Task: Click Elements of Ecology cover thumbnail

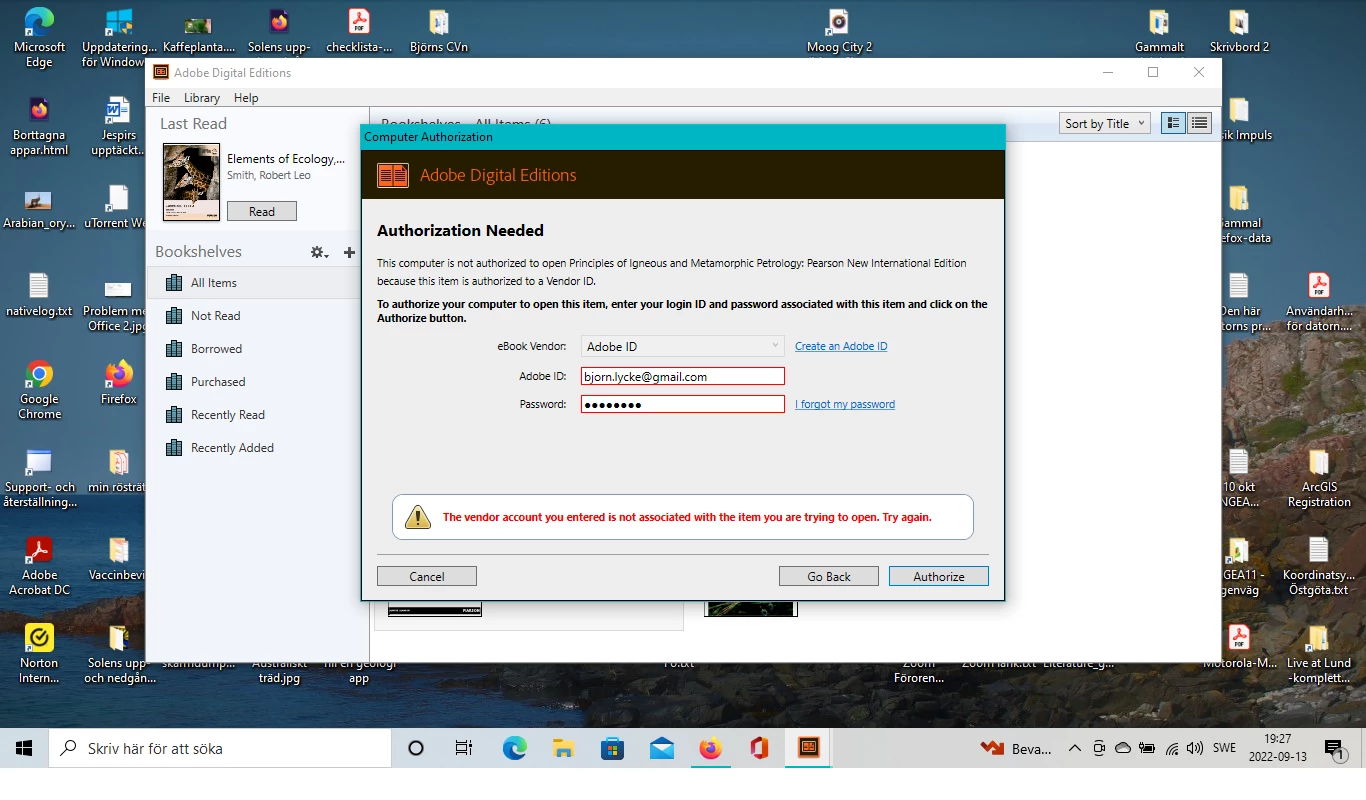Action: [x=191, y=182]
